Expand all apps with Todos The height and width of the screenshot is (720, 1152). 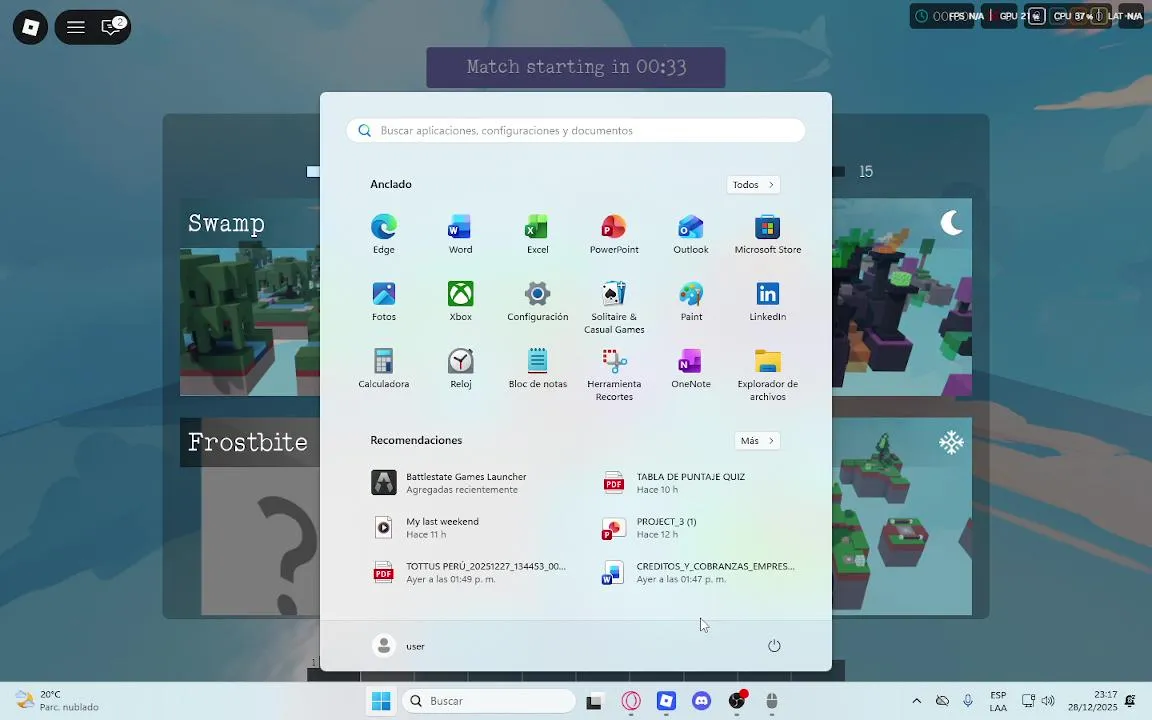click(753, 184)
